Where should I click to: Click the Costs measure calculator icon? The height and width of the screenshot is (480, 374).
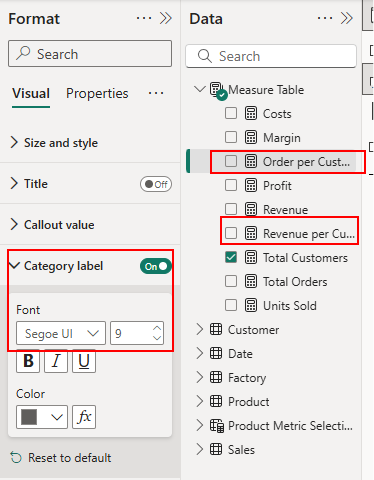click(251, 113)
